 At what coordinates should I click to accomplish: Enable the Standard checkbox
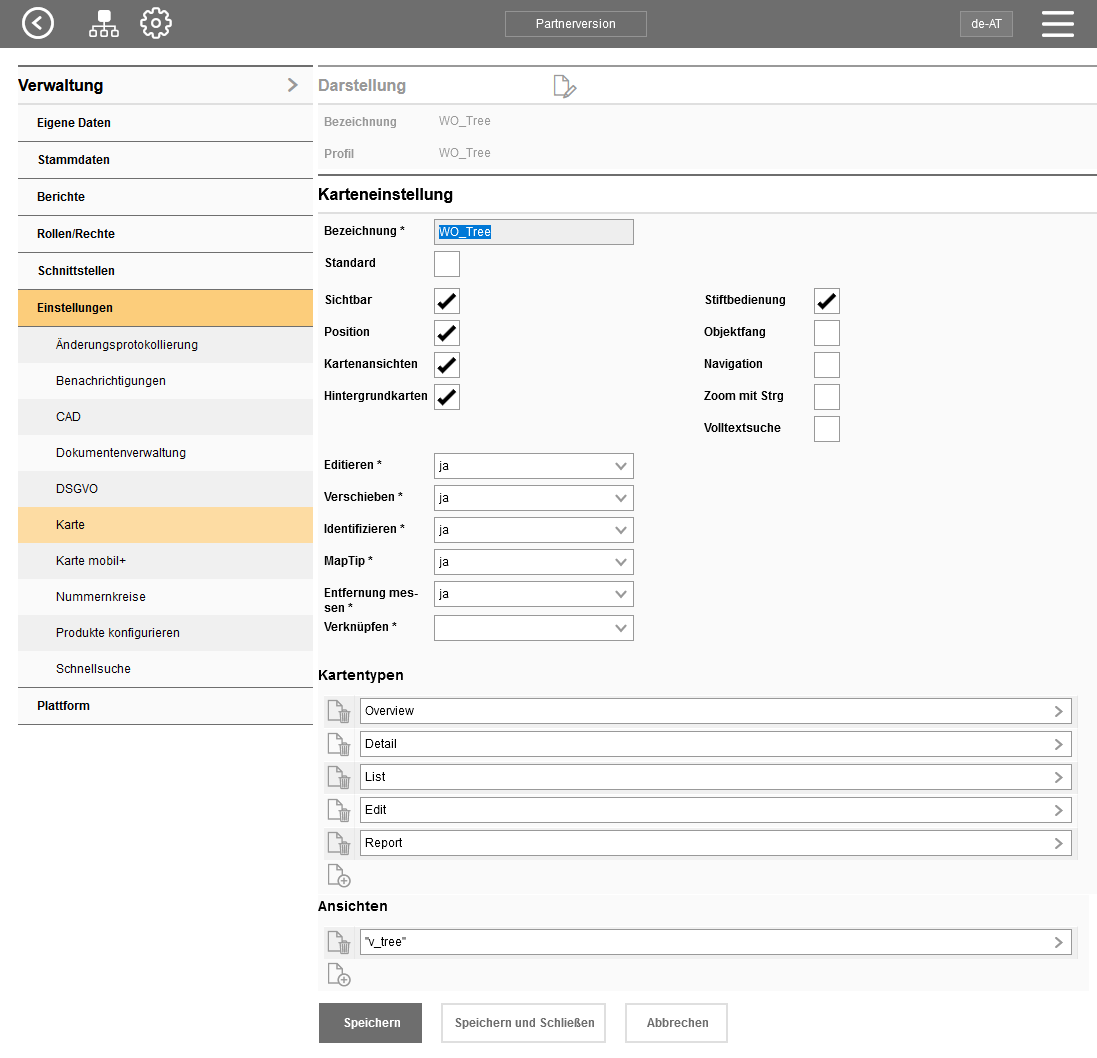tap(447, 264)
